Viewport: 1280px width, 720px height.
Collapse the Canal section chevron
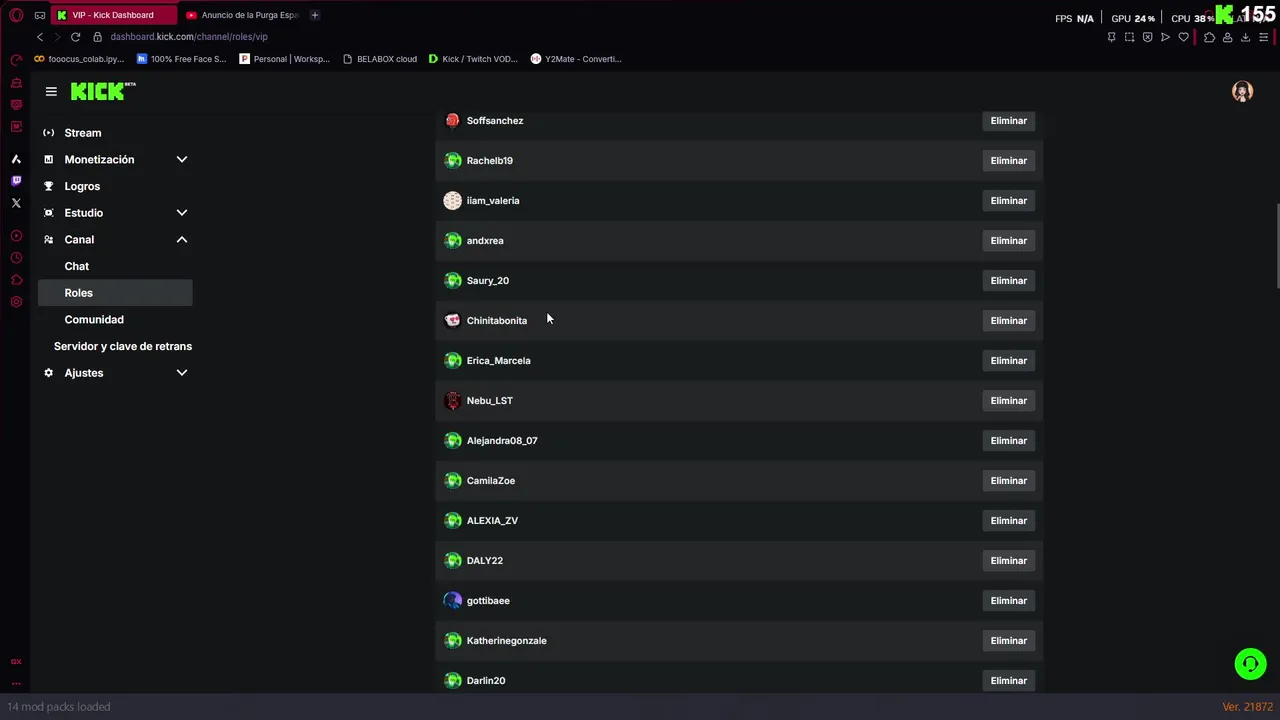click(x=182, y=240)
